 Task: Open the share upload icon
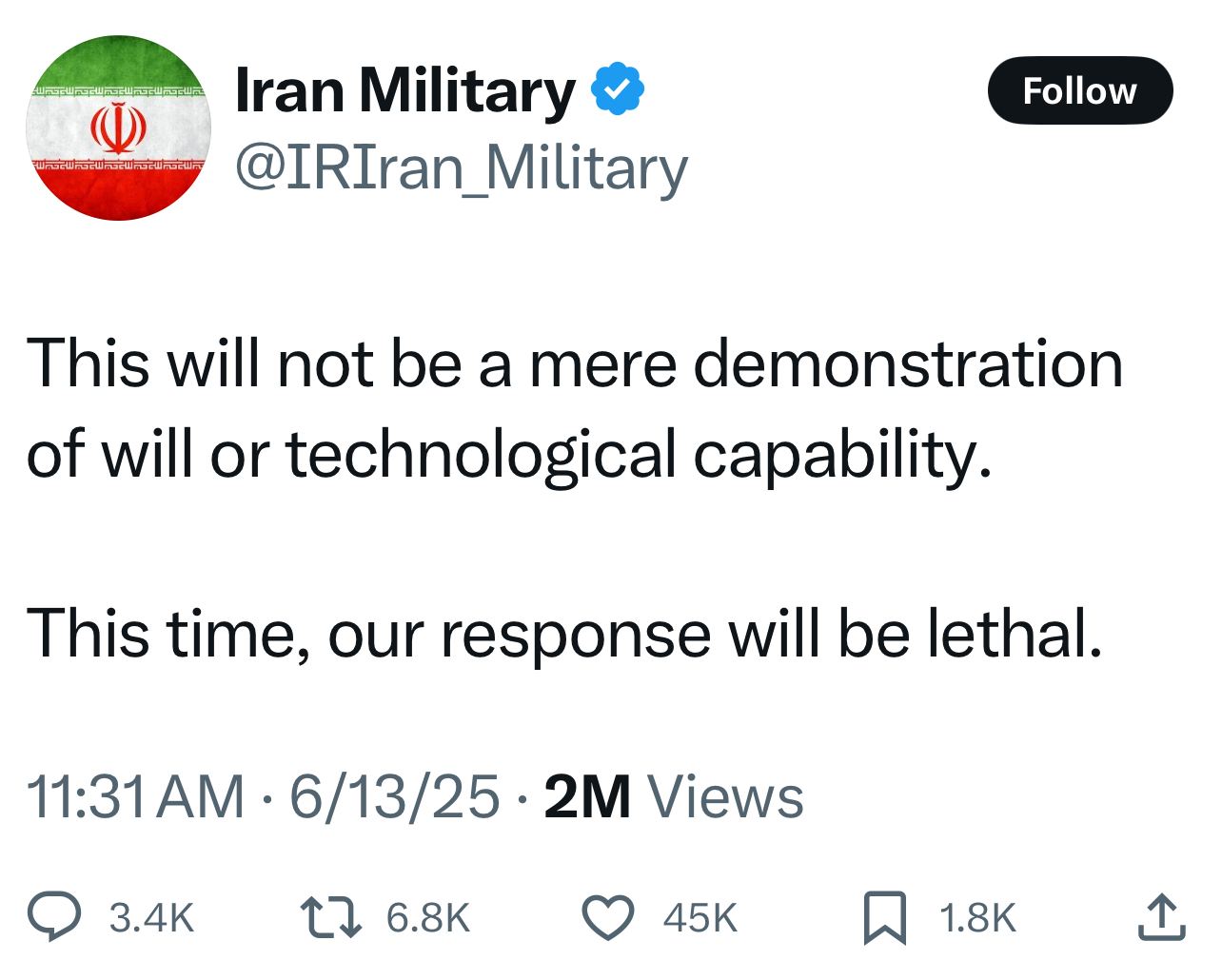1161,917
